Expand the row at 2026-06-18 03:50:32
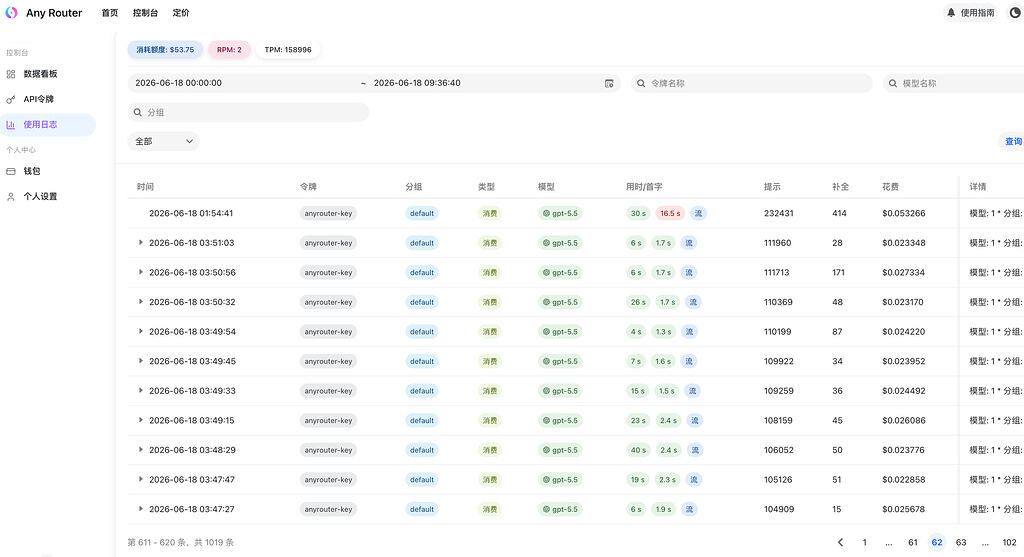Image resolution: width=1024 pixels, height=557 pixels. click(140, 302)
